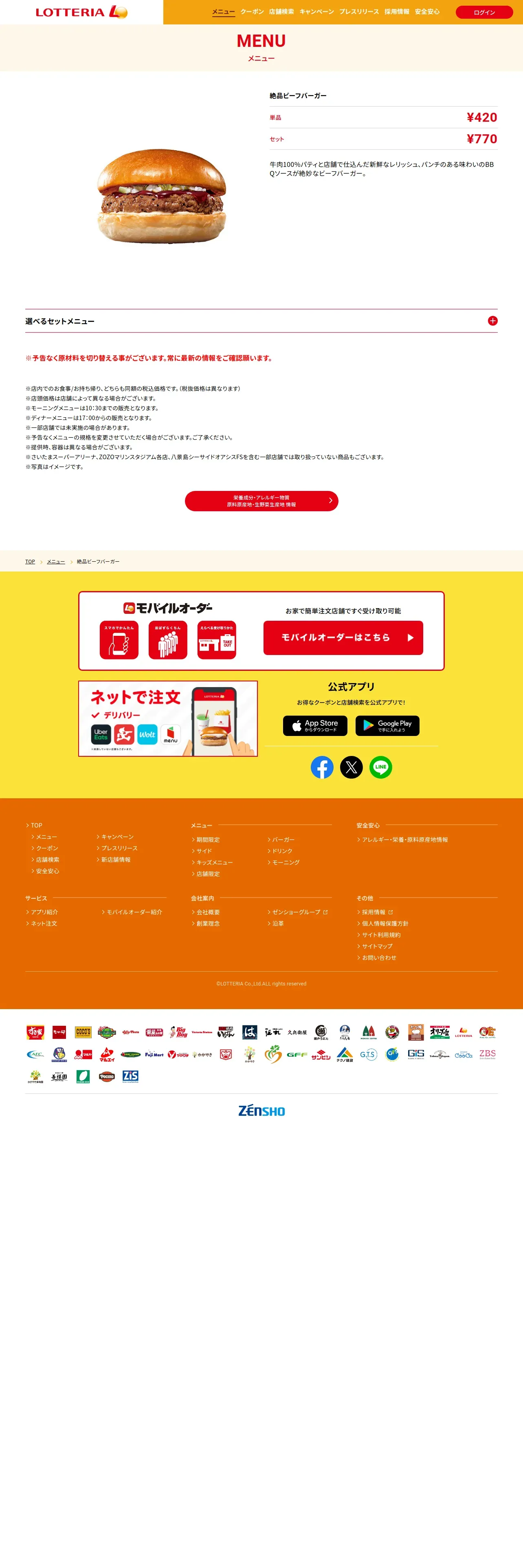The image size is (523, 1568).
Task: Go to the サイトマップ footer link
Action: 377,946
